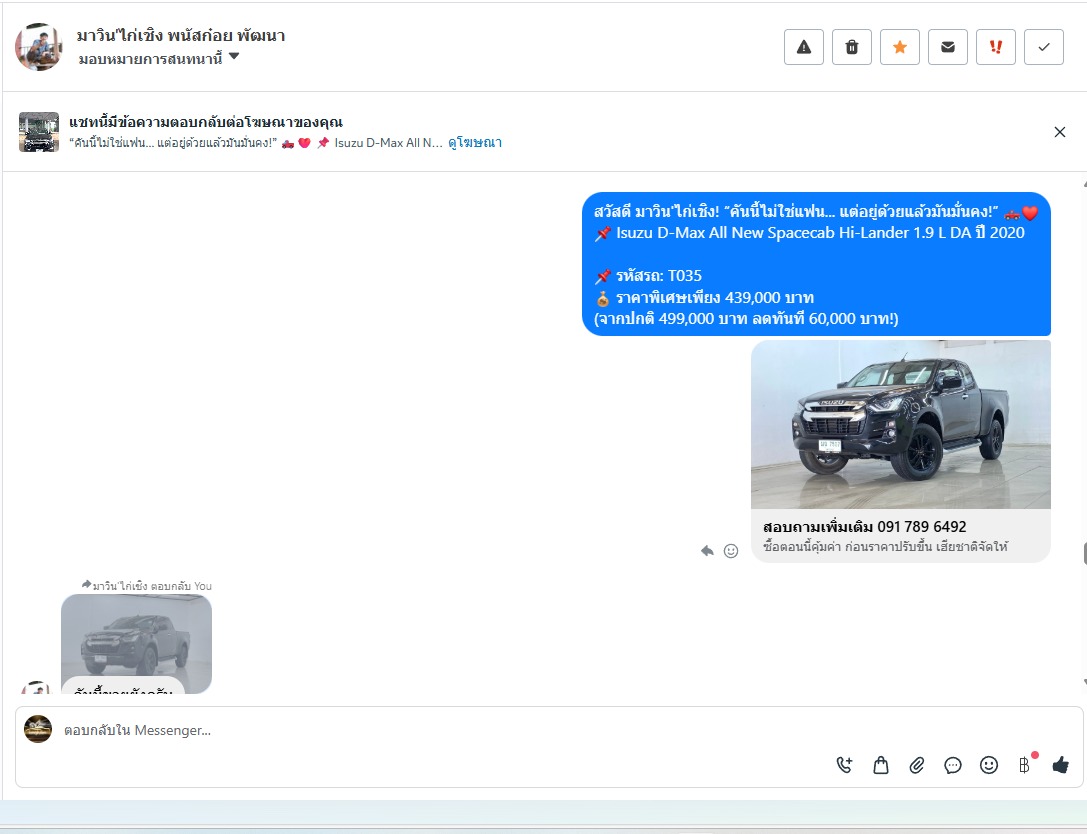
Task: Open saved replies speech bubble icon
Action: pyautogui.click(x=953, y=765)
